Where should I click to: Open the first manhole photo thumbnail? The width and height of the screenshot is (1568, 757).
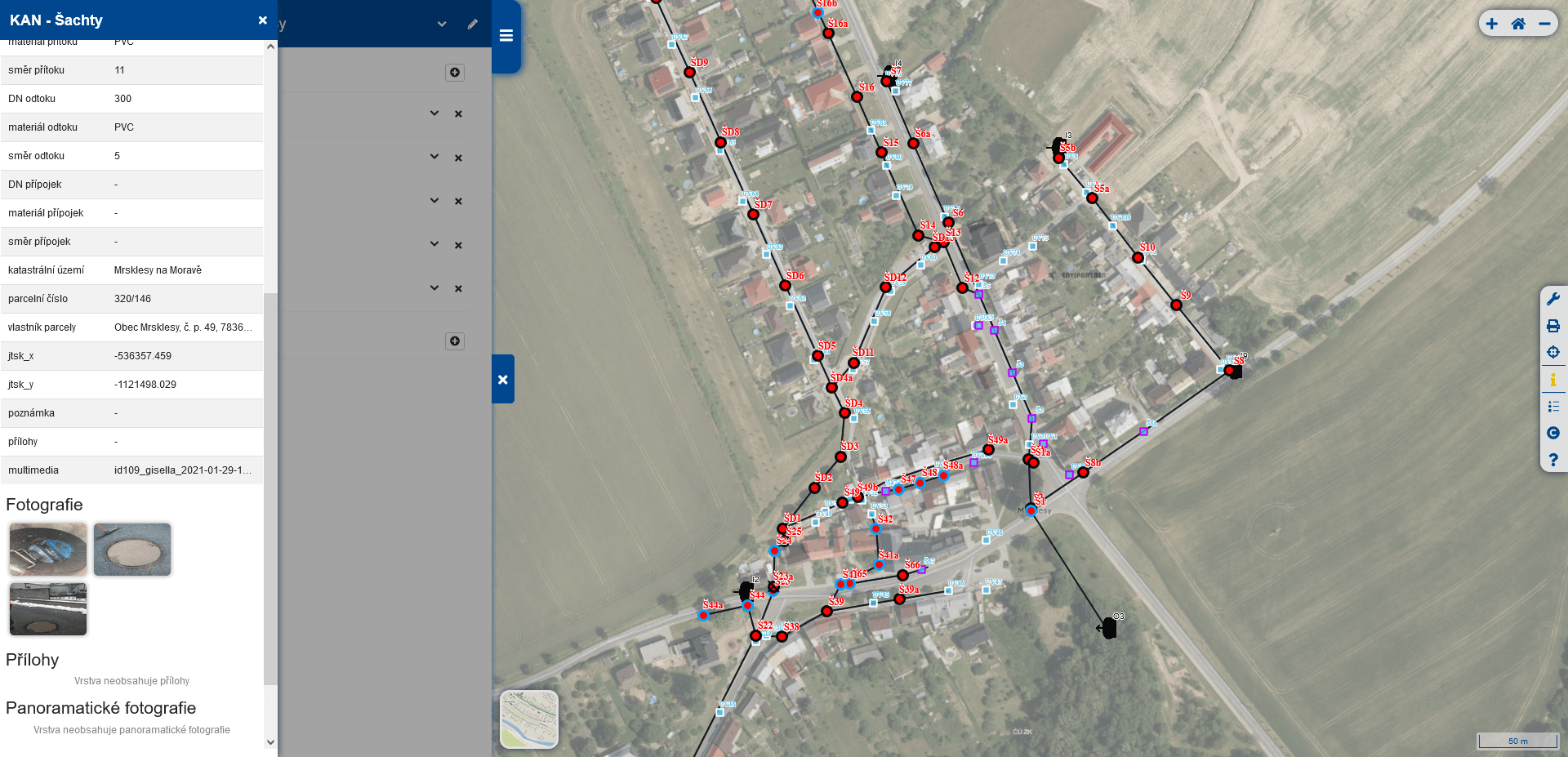(48, 550)
